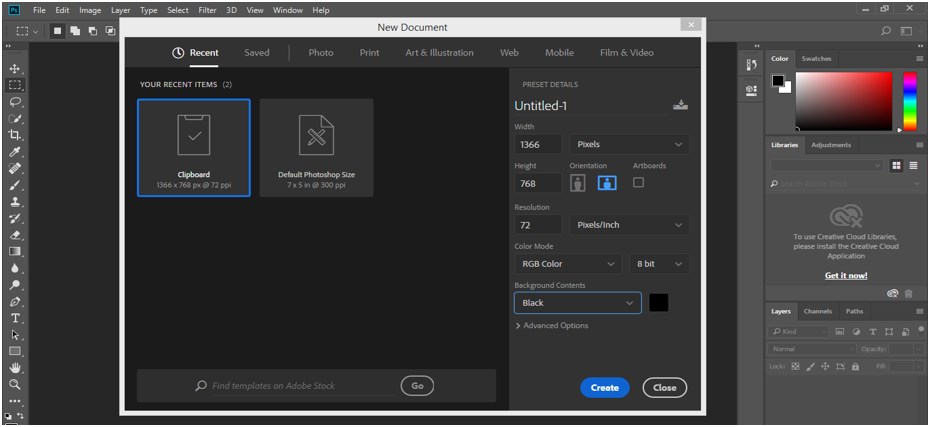The image size is (930, 427).
Task: Open the Normal blend mode dropdown
Action: (811, 349)
